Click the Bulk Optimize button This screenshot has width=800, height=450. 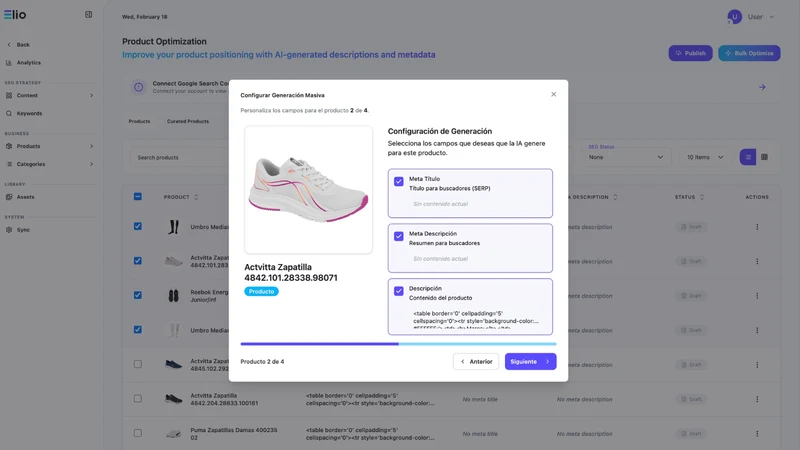[x=749, y=53]
